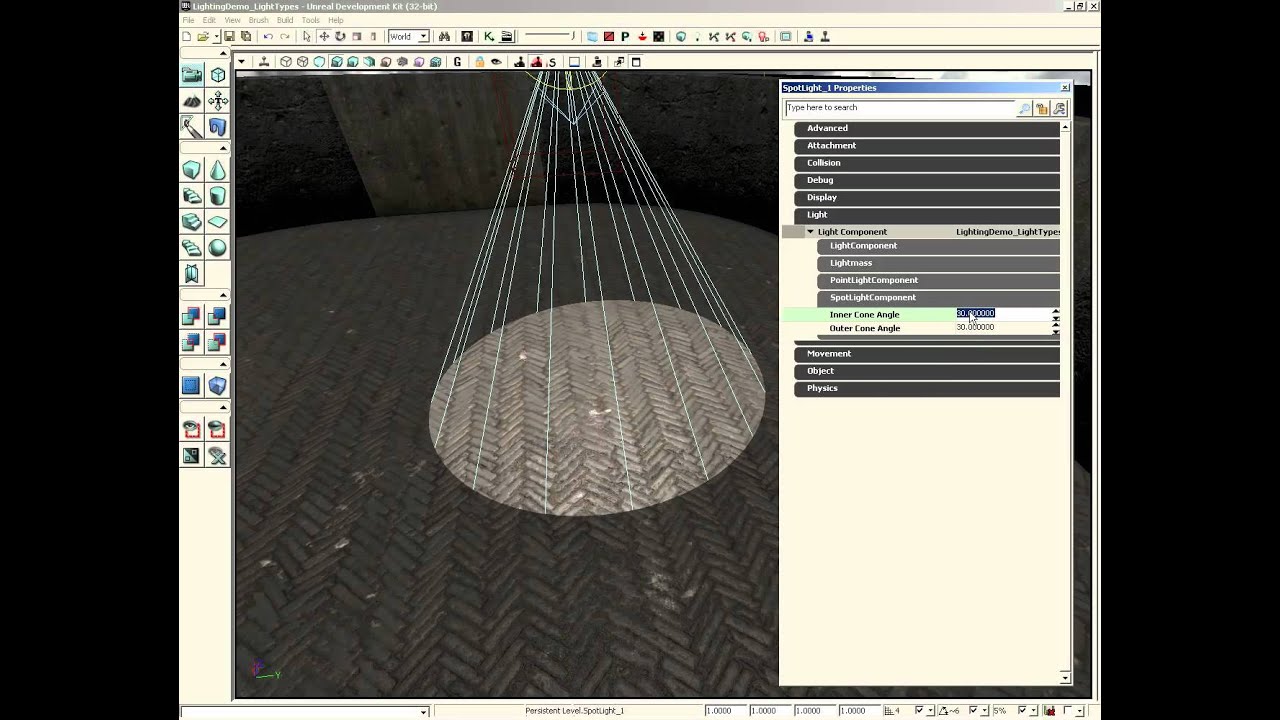
Task: Create a Sheet builder brush
Action: click(217, 222)
